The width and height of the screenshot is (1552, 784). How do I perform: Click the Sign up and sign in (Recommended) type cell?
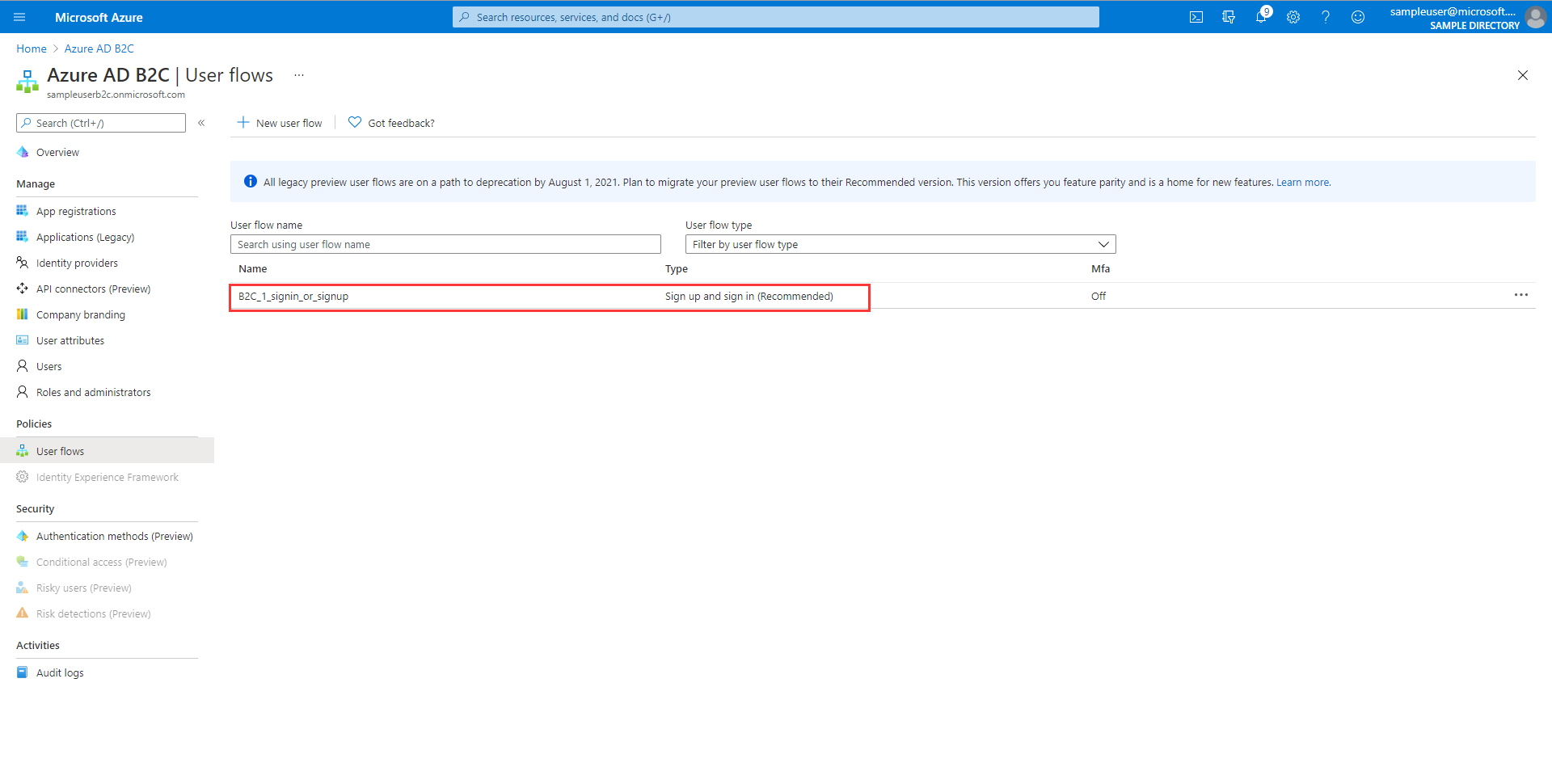point(749,296)
